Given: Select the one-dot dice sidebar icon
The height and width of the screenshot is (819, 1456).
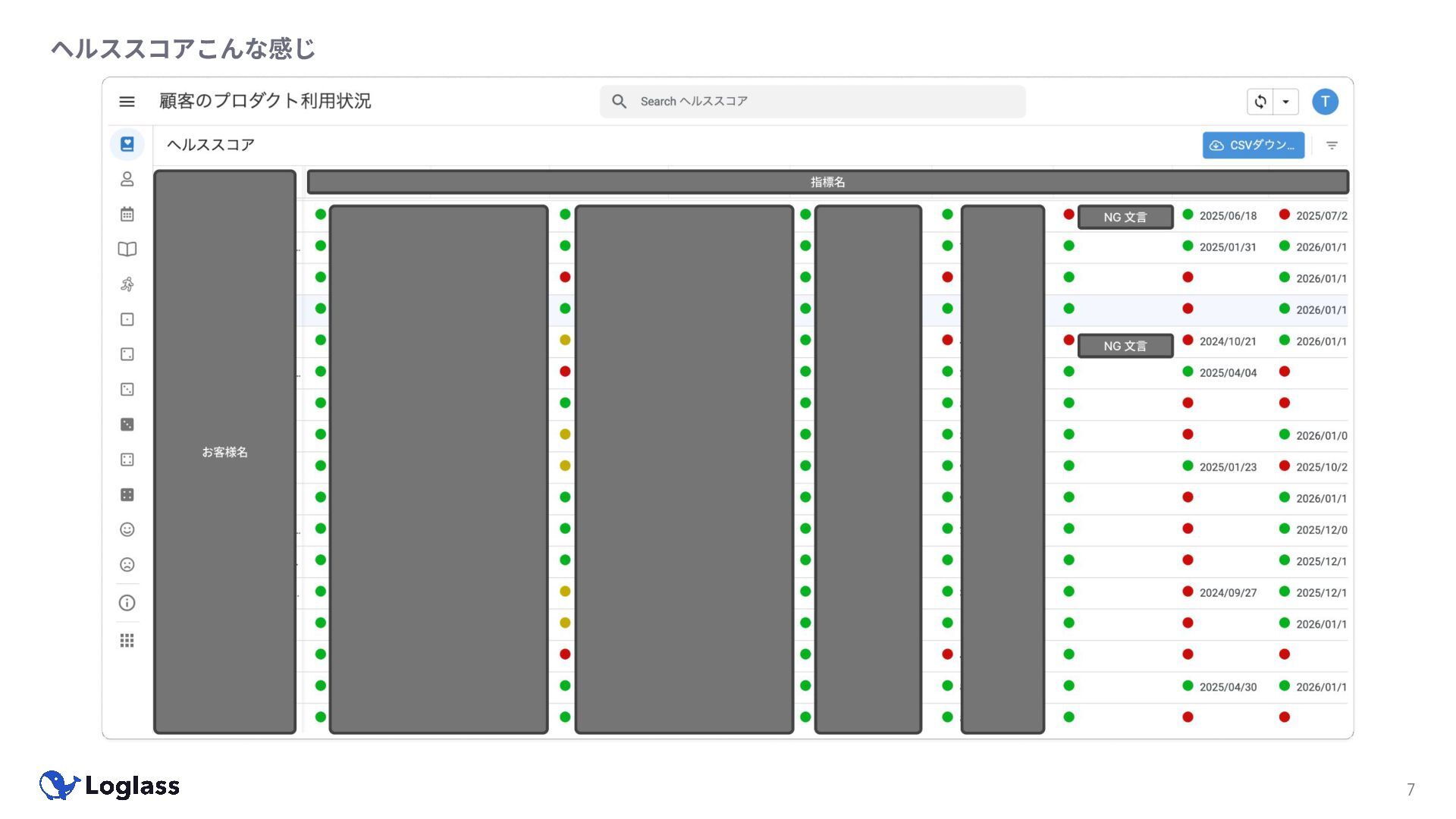Looking at the screenshot, I should (x=127, y=319).
